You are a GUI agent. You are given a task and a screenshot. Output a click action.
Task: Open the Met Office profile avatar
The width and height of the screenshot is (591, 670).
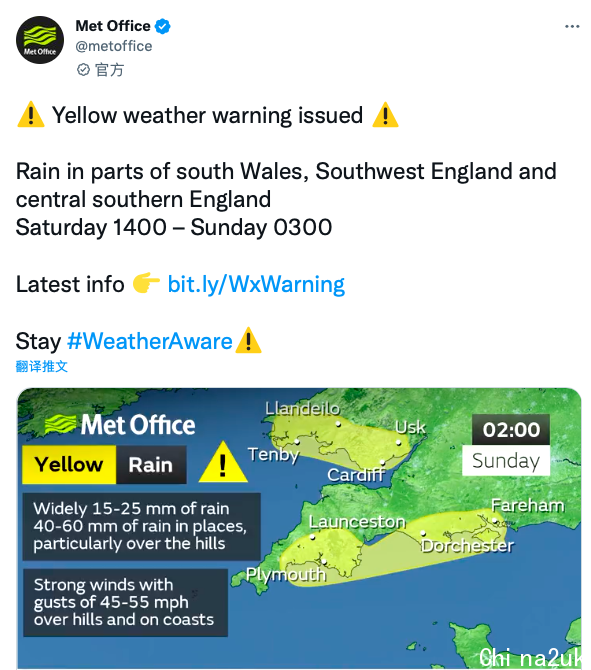[40, 40]
